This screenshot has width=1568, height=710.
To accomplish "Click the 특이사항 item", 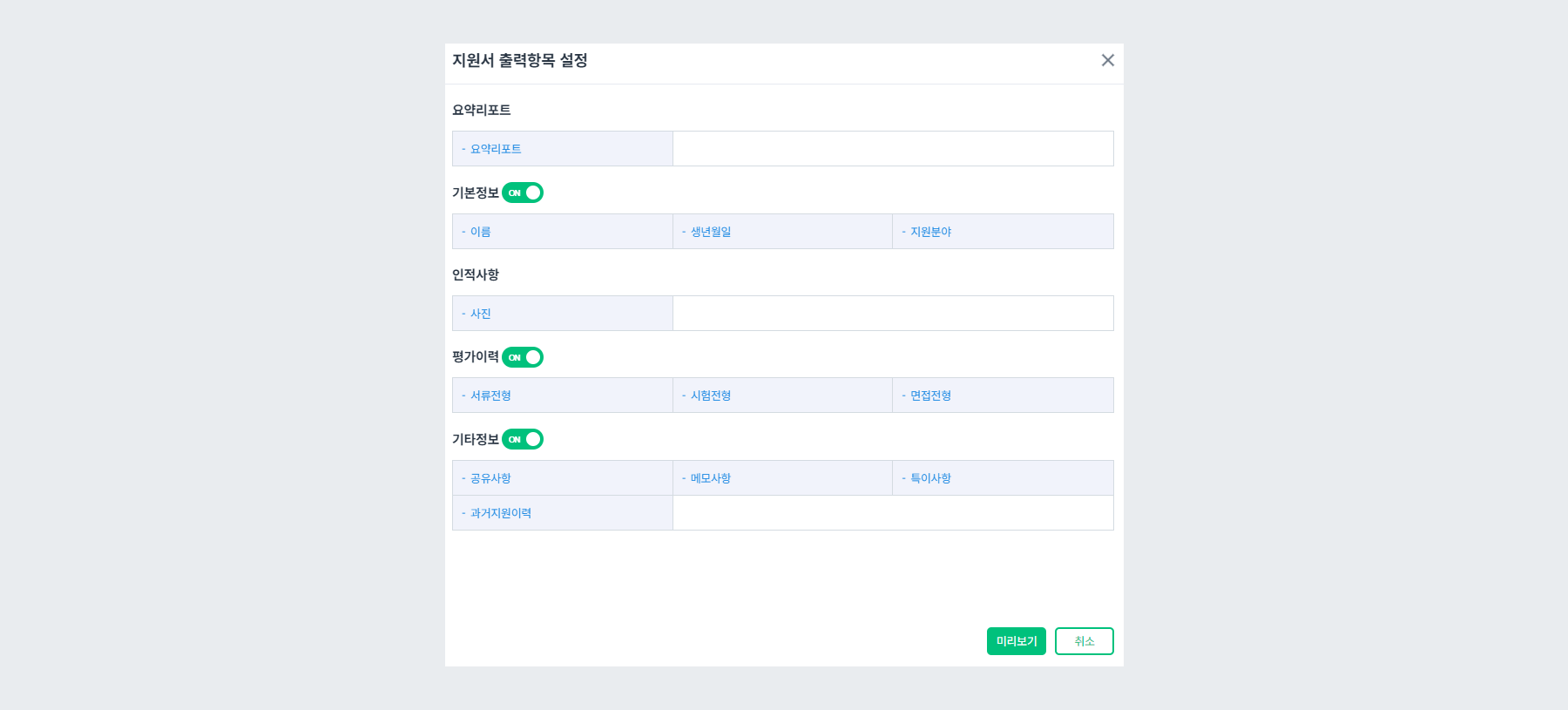I will tap(1003, 477).
